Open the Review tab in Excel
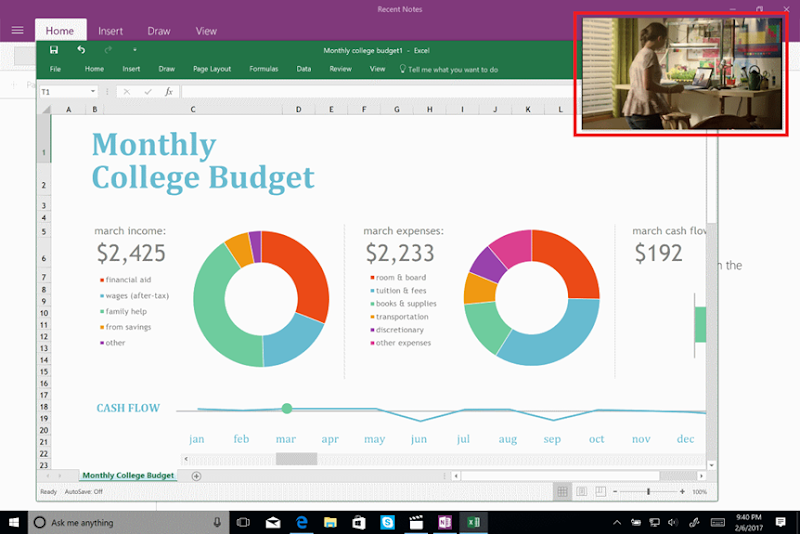Screen dimensions: 800x534 tap(340, 69)
